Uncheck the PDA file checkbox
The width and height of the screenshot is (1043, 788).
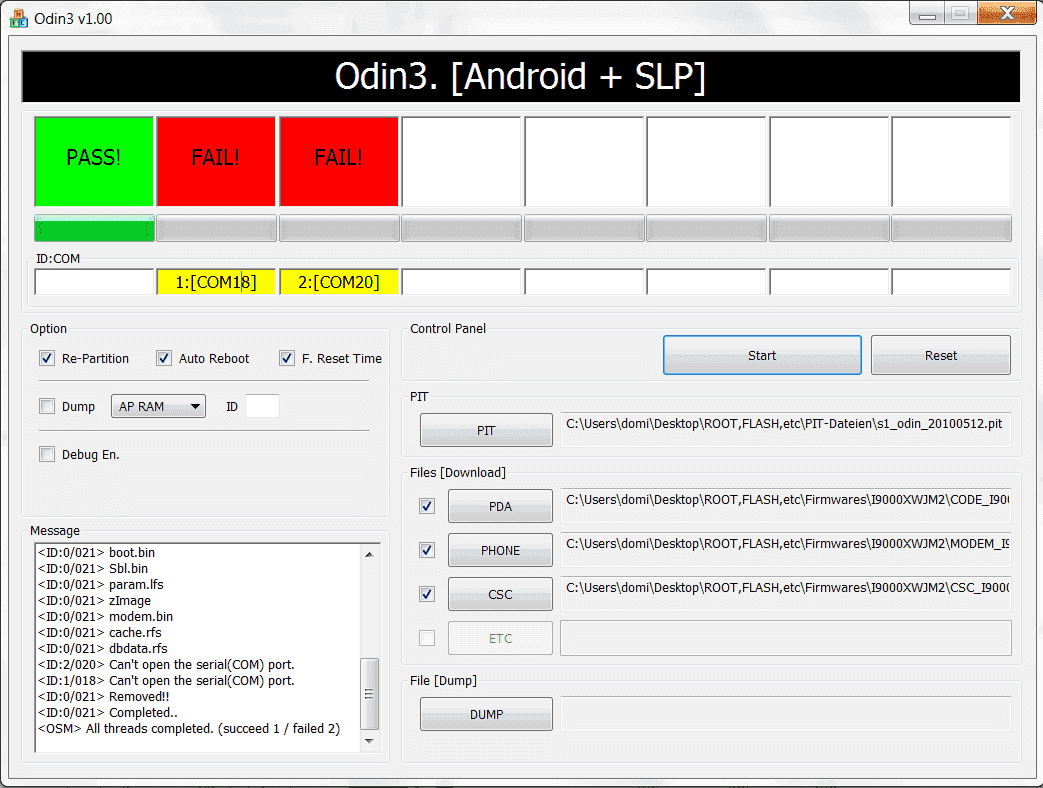pyautogui.click(x=427, y=506)
